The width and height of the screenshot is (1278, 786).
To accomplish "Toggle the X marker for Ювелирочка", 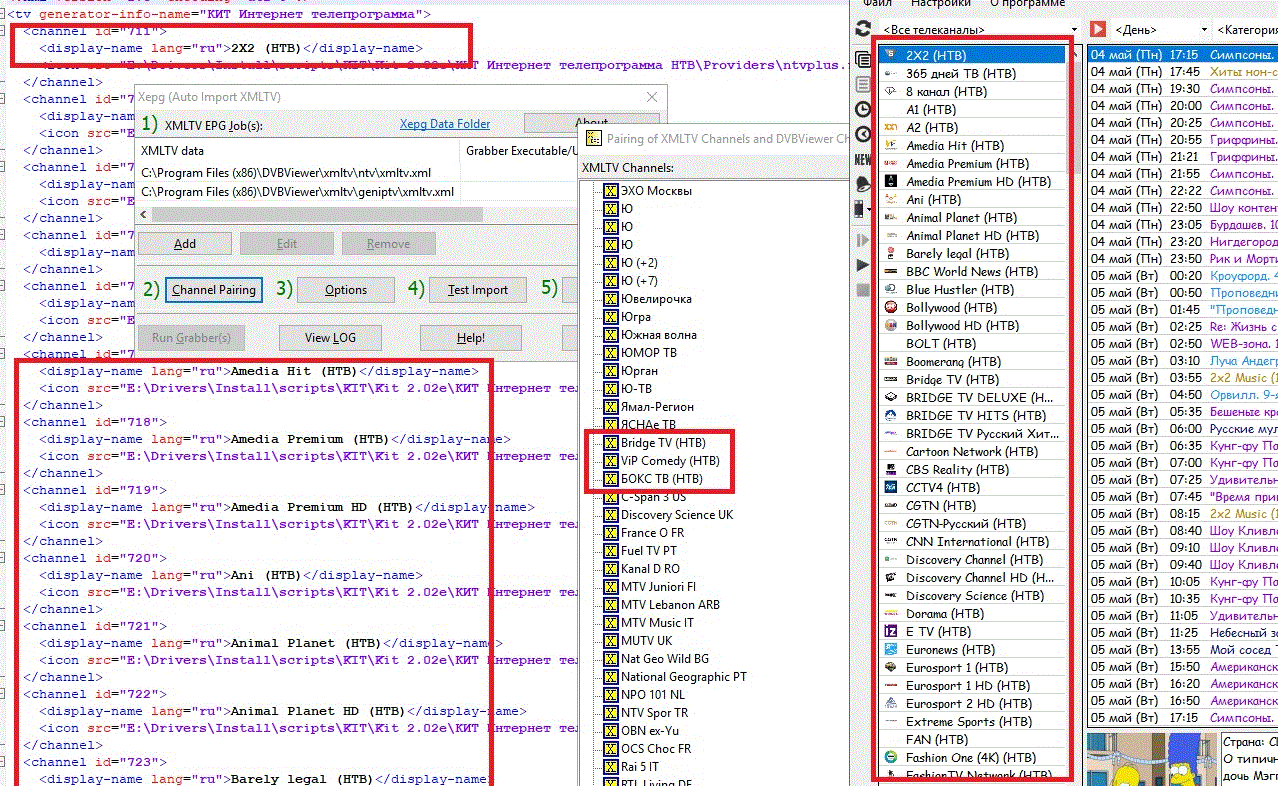I will pyautogui.click(x=610, y=299).
